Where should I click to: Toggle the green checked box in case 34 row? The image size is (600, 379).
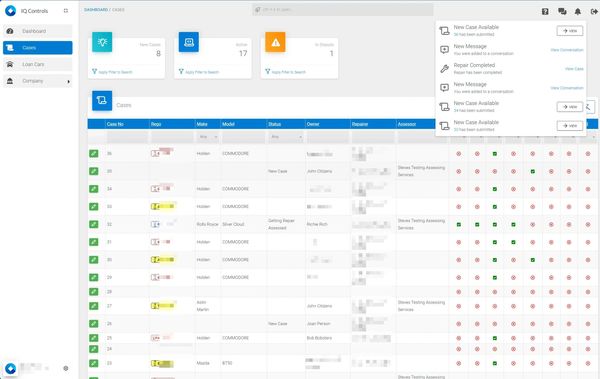coord(495,189)
